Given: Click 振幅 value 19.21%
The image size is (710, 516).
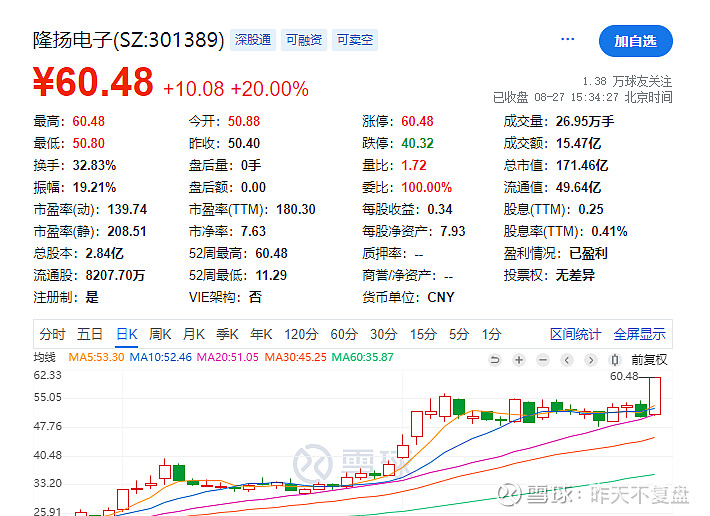Looking at the screenshot, I should [94, 187].
